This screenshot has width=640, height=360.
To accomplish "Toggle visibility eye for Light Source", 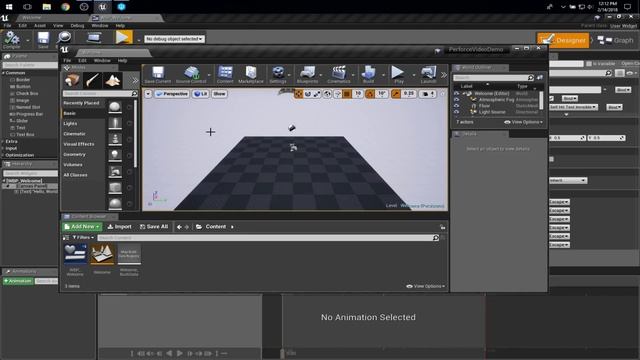I will pyautogui.click(x=456, y=112).
